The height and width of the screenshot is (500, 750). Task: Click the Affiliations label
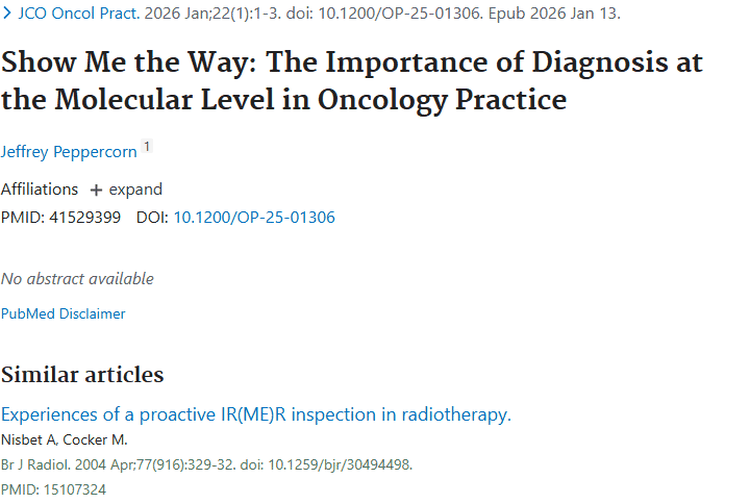[x=39, y=189]
